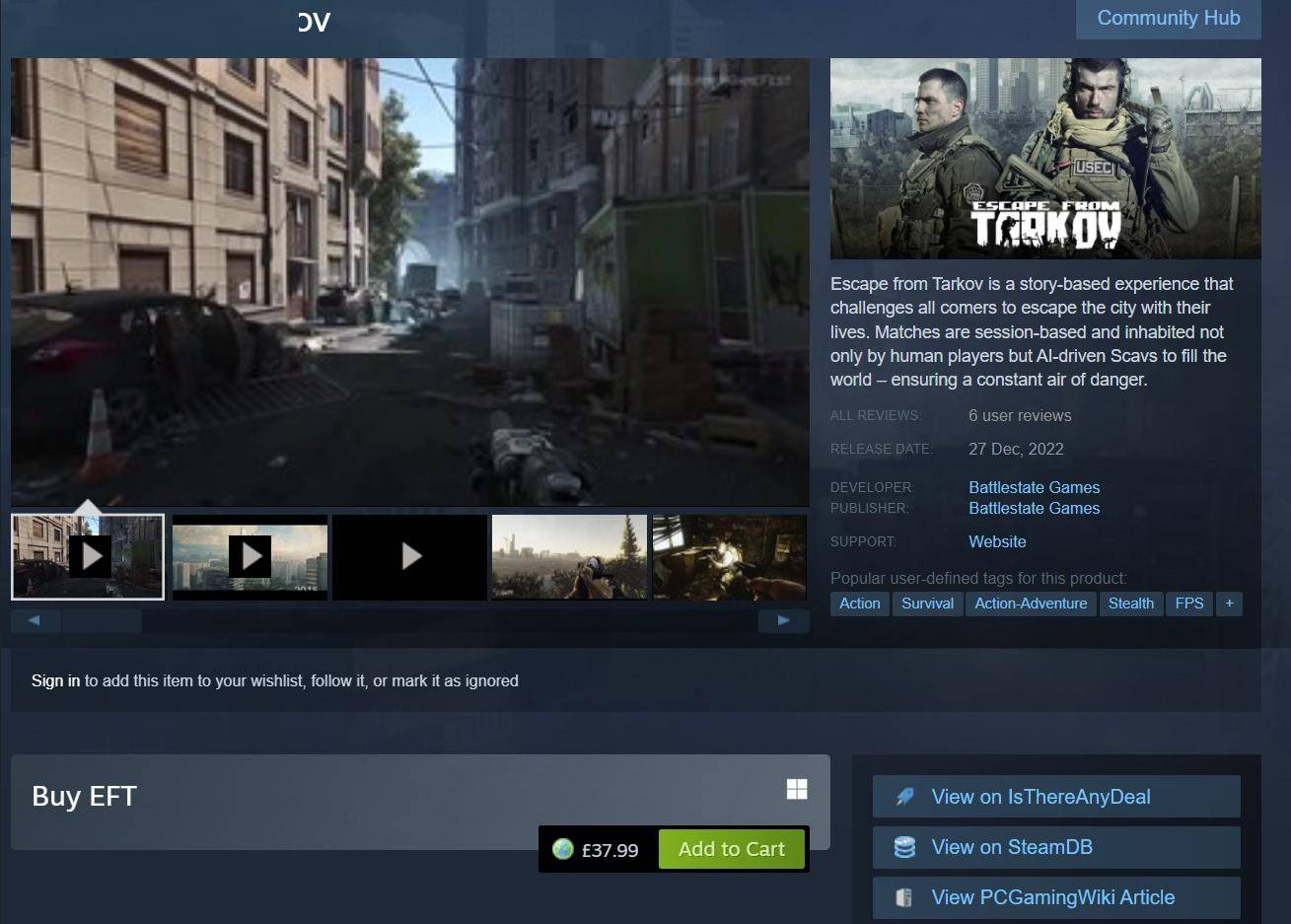Play the first street video thumbnail
The height and width of the screenshot is (924, 1291).
[88, 556]
